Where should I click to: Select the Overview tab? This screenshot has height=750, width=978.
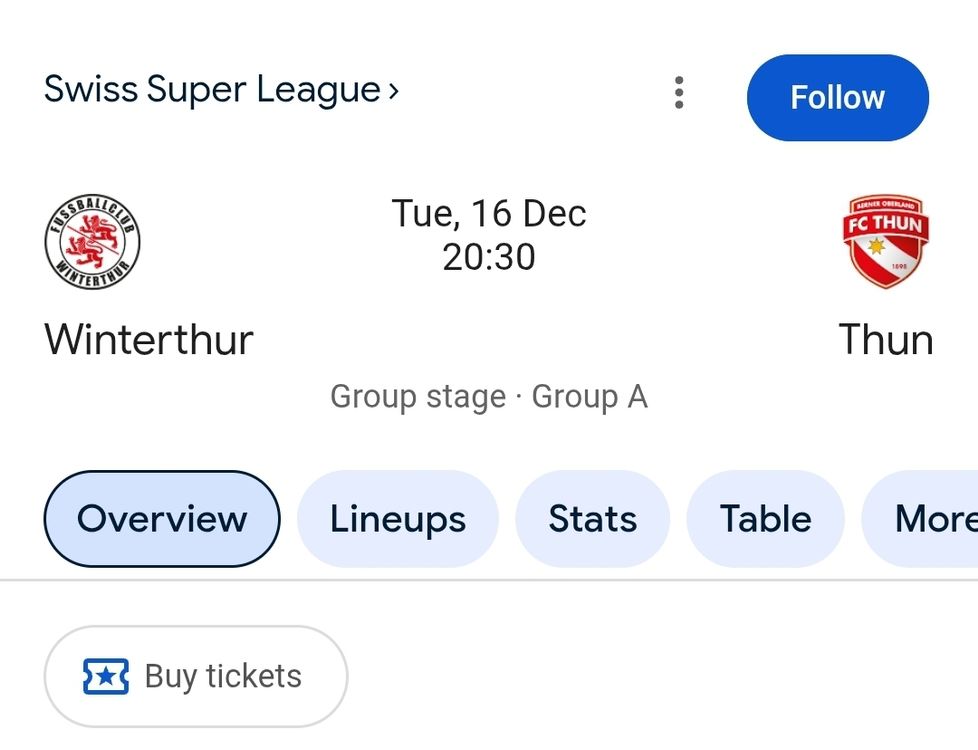[162, 519]
